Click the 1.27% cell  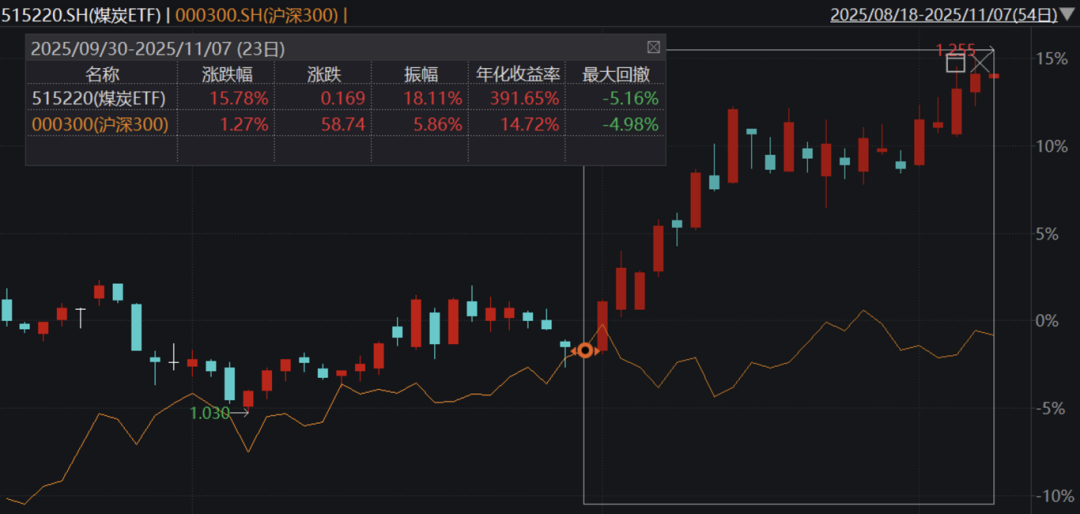[246, 124]
